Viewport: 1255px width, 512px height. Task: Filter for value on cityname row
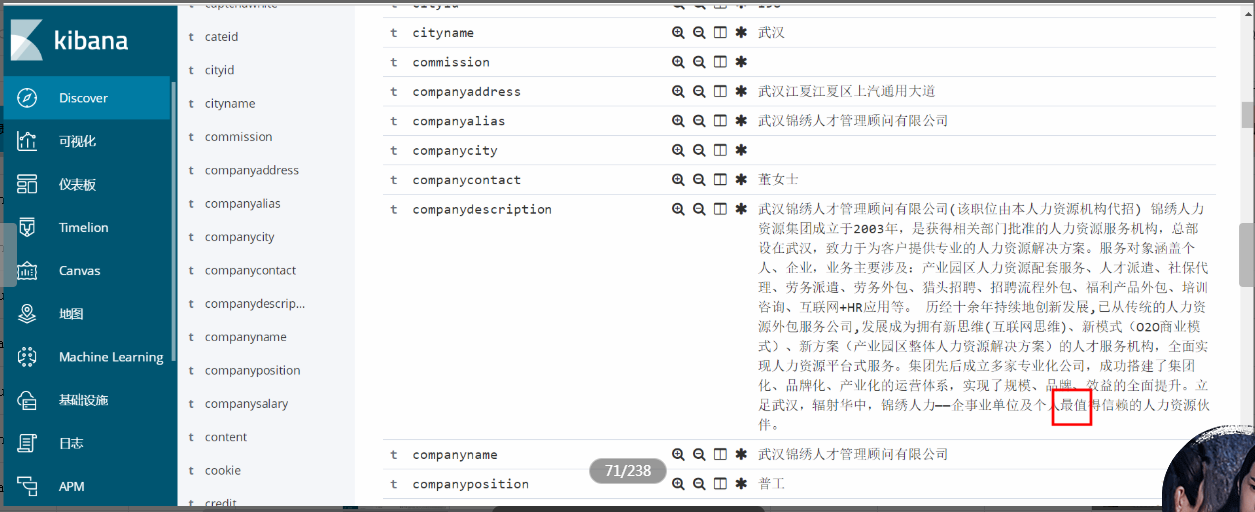678,32
